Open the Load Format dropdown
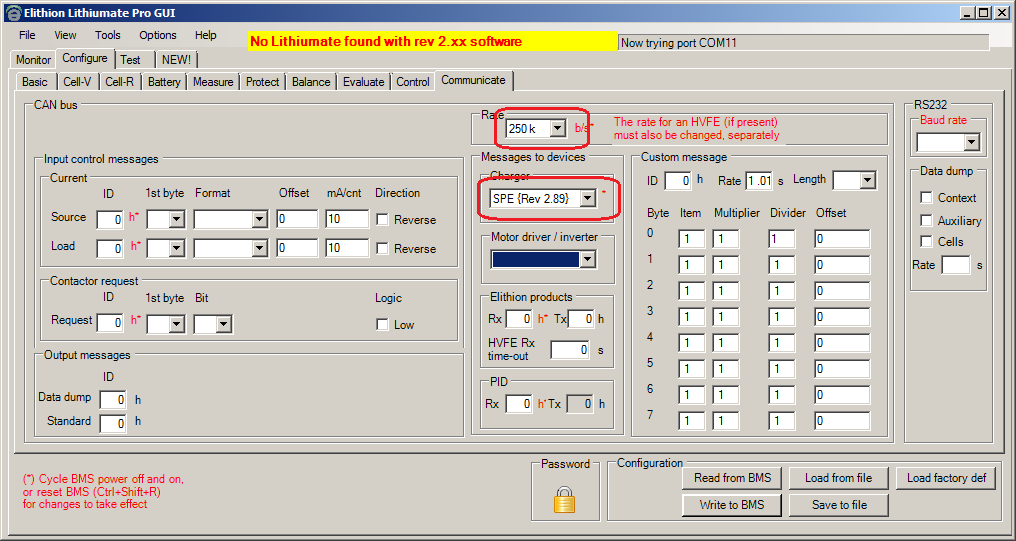 (260, 247)
